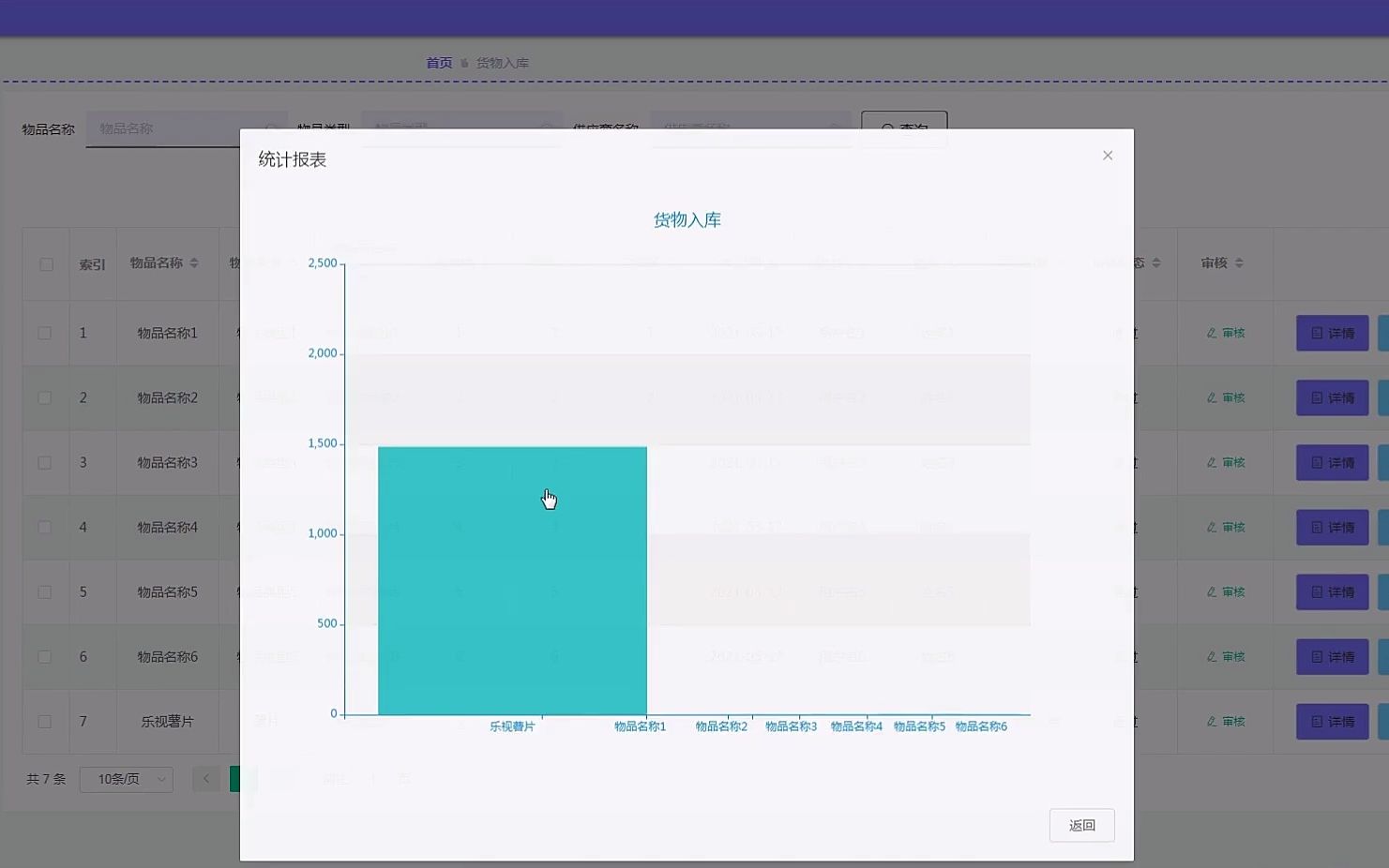
Task: Click the 统计报表 dialog title
Action: tap(293, 159)
